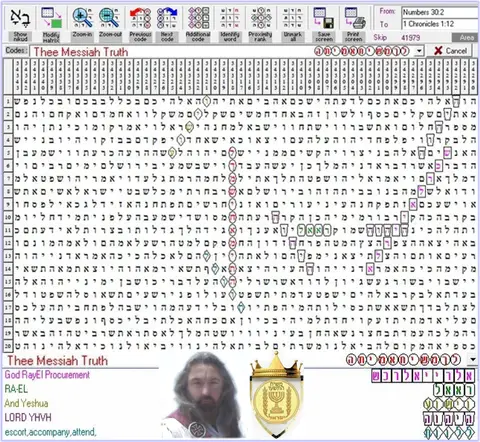
Task: Click the green boxed Hebrew RA-EL letters
Action: [x=453, y=390]
